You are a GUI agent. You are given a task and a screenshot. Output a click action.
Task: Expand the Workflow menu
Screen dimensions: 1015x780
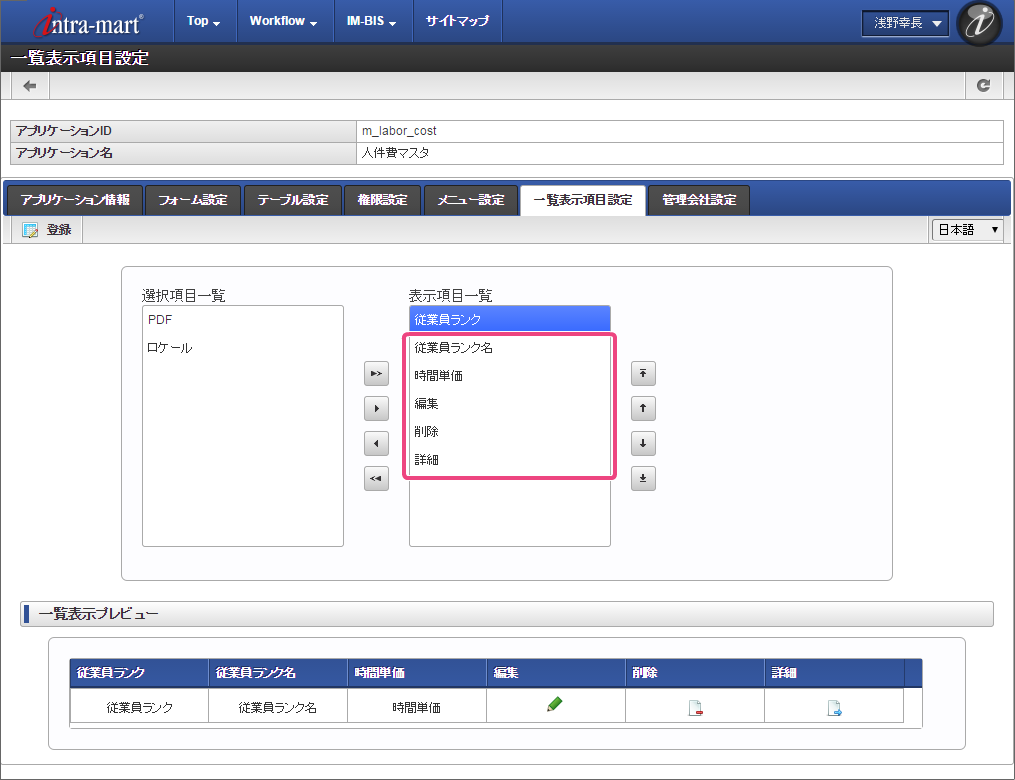pyautogui.click(x=283, y=21)
